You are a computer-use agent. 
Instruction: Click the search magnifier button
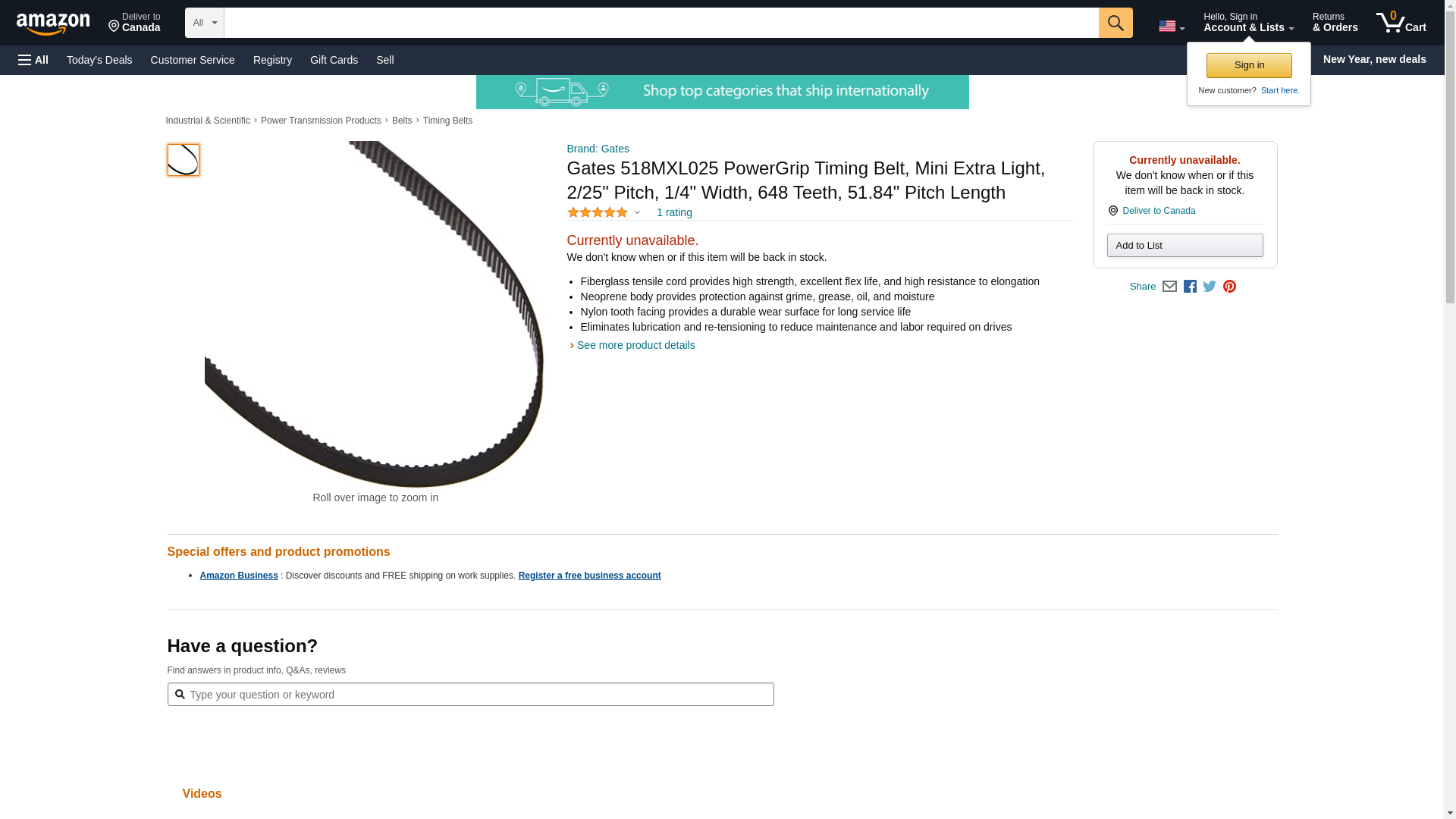(x=1115, y=23)
